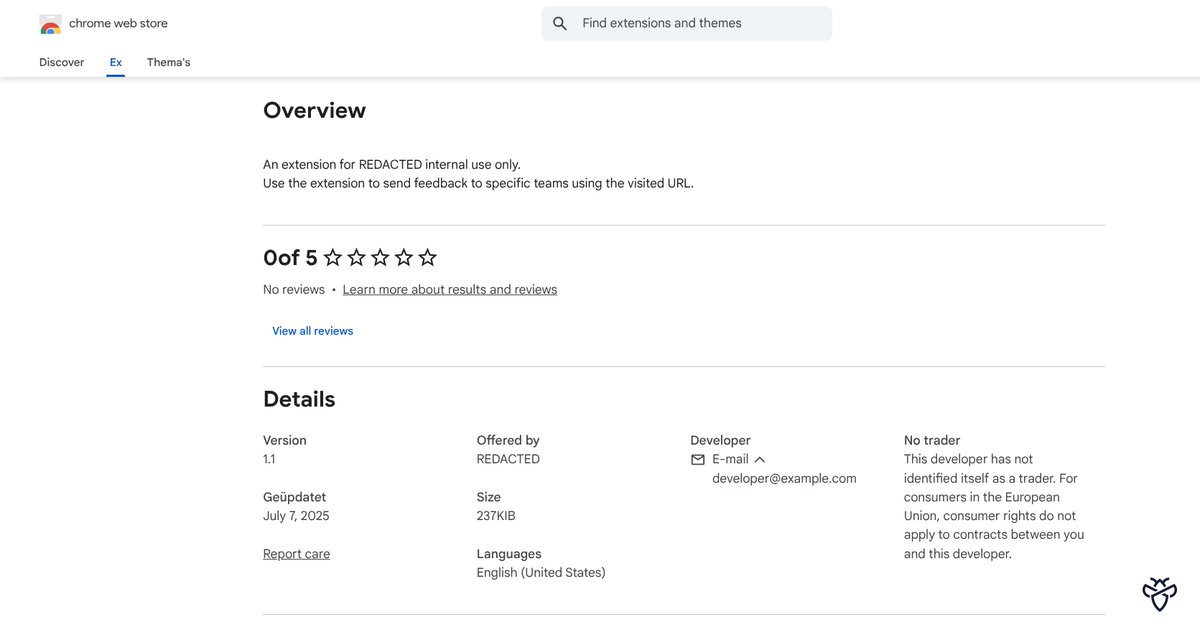The height and width of the screenshot is (635, 1200).
Task: Click the No trader label
Action: click(932, 440)
